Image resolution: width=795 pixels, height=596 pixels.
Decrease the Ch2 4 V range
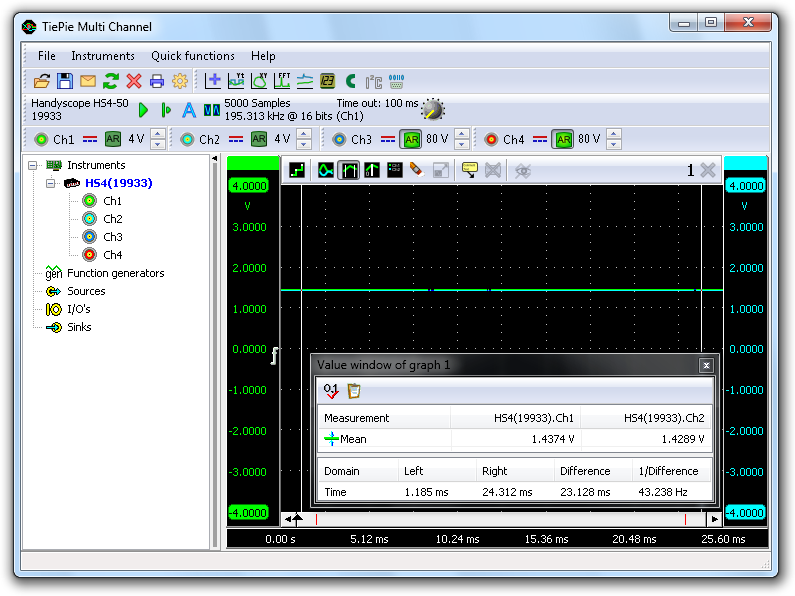[304, 144]
